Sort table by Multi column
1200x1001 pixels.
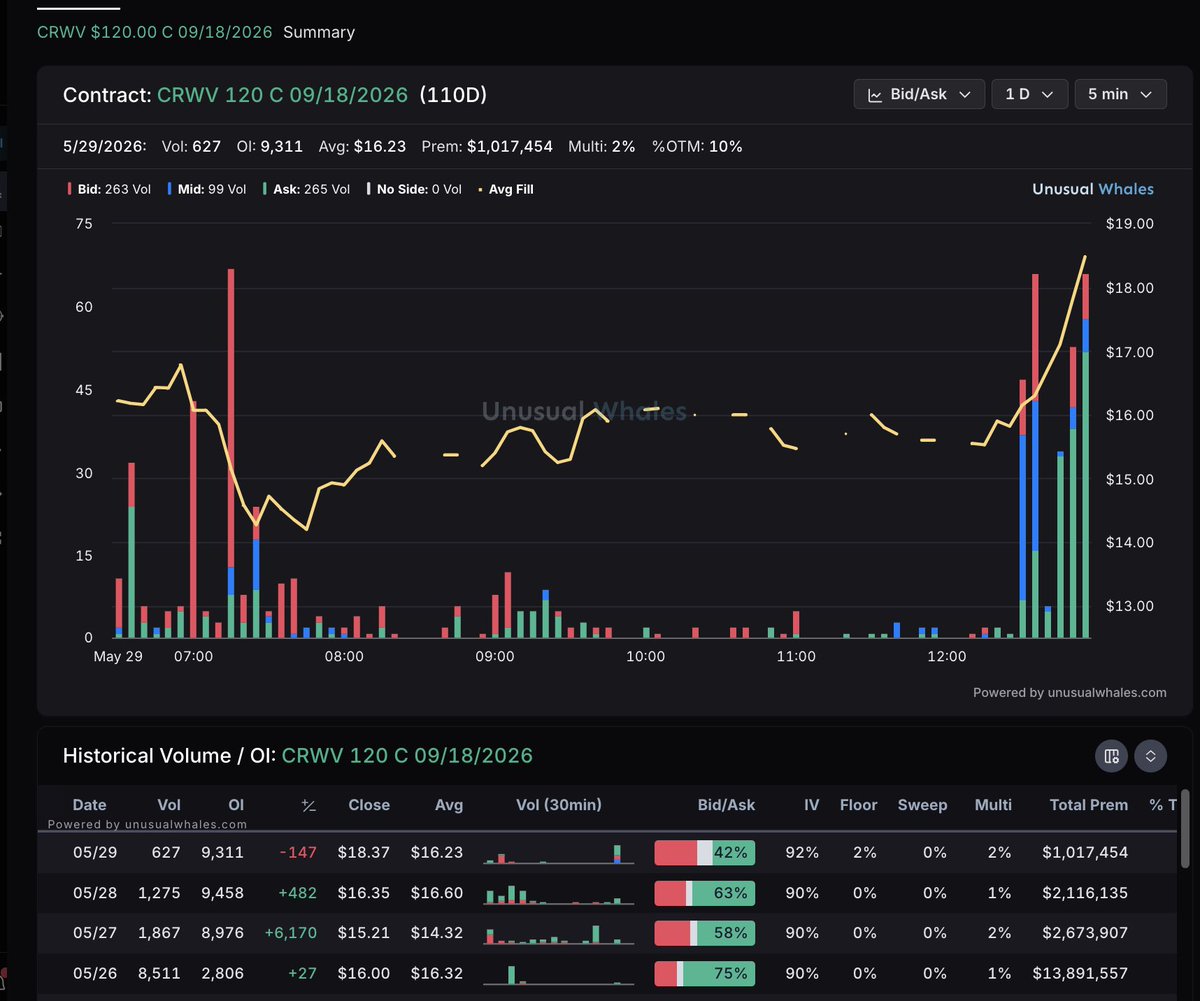993,804
